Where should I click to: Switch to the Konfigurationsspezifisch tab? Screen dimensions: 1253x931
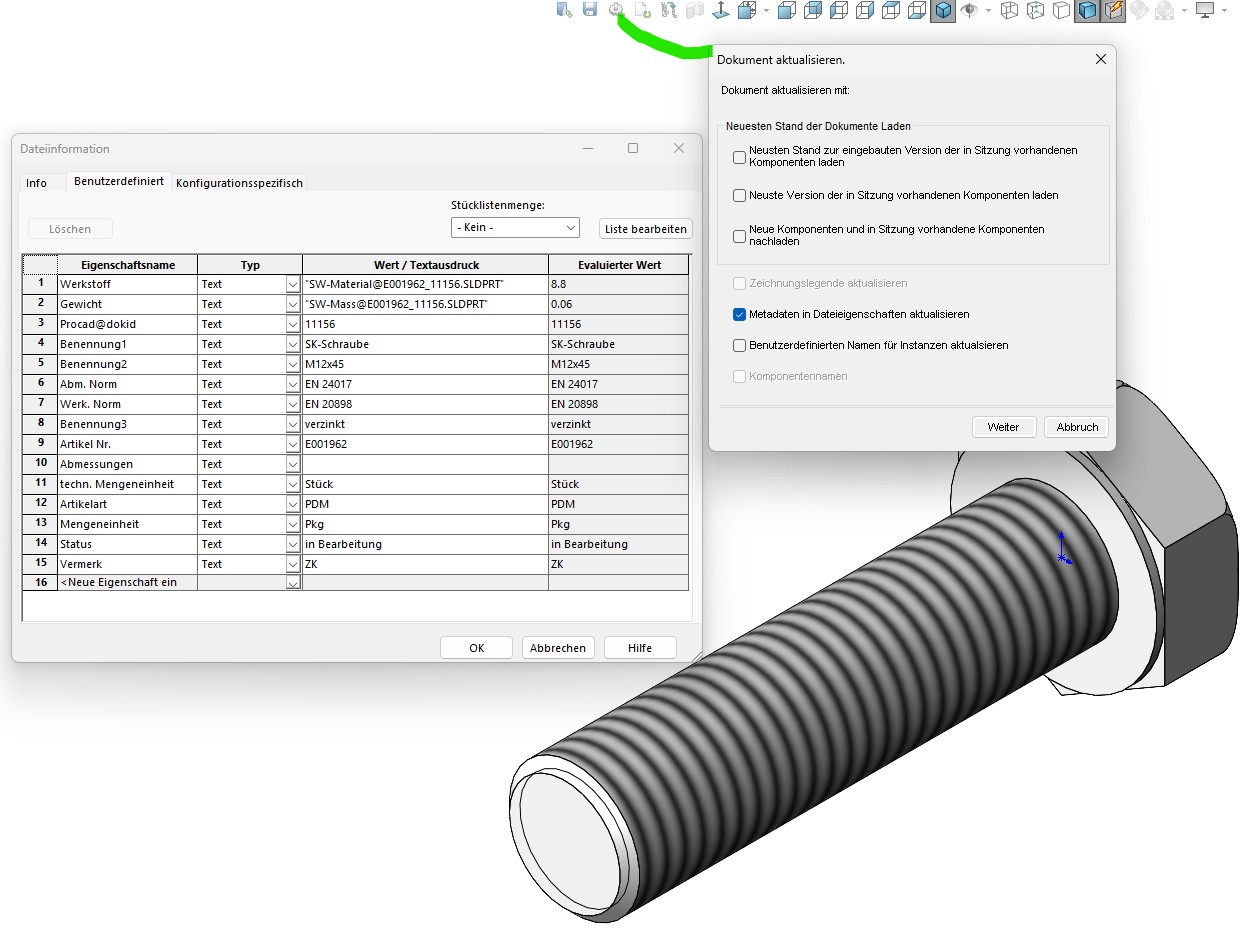239,183
